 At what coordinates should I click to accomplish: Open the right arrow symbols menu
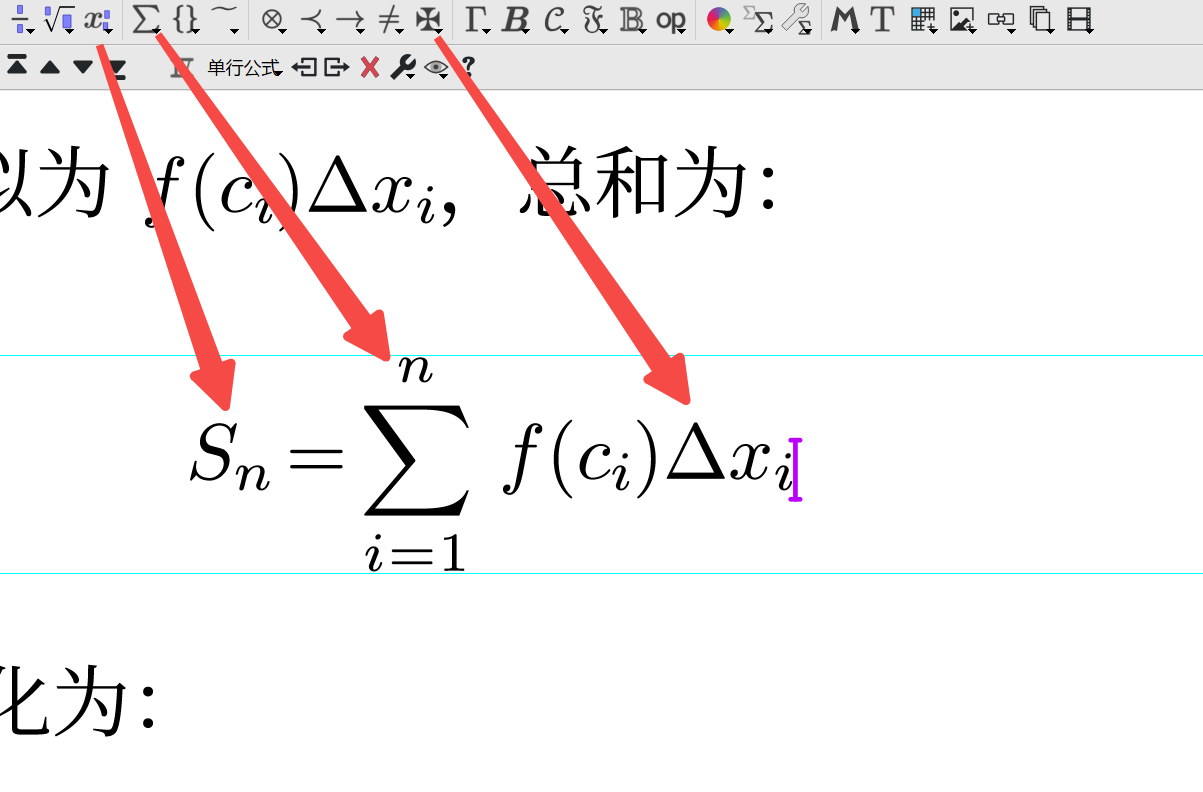[x=349, y=19]
